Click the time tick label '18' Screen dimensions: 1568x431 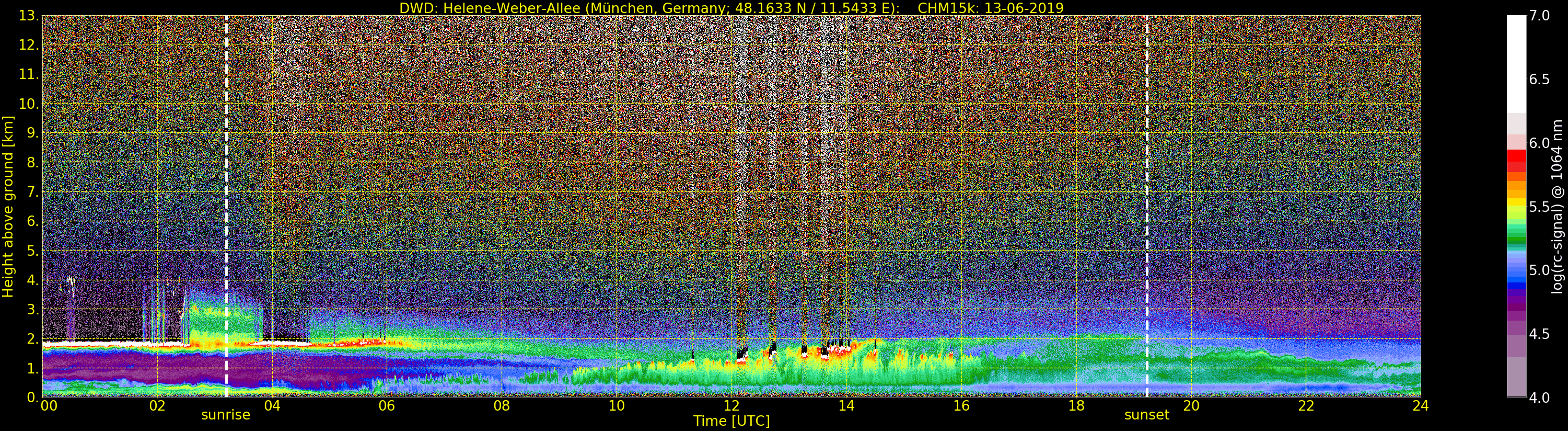pyautogui.click(x=1076, y=406)
